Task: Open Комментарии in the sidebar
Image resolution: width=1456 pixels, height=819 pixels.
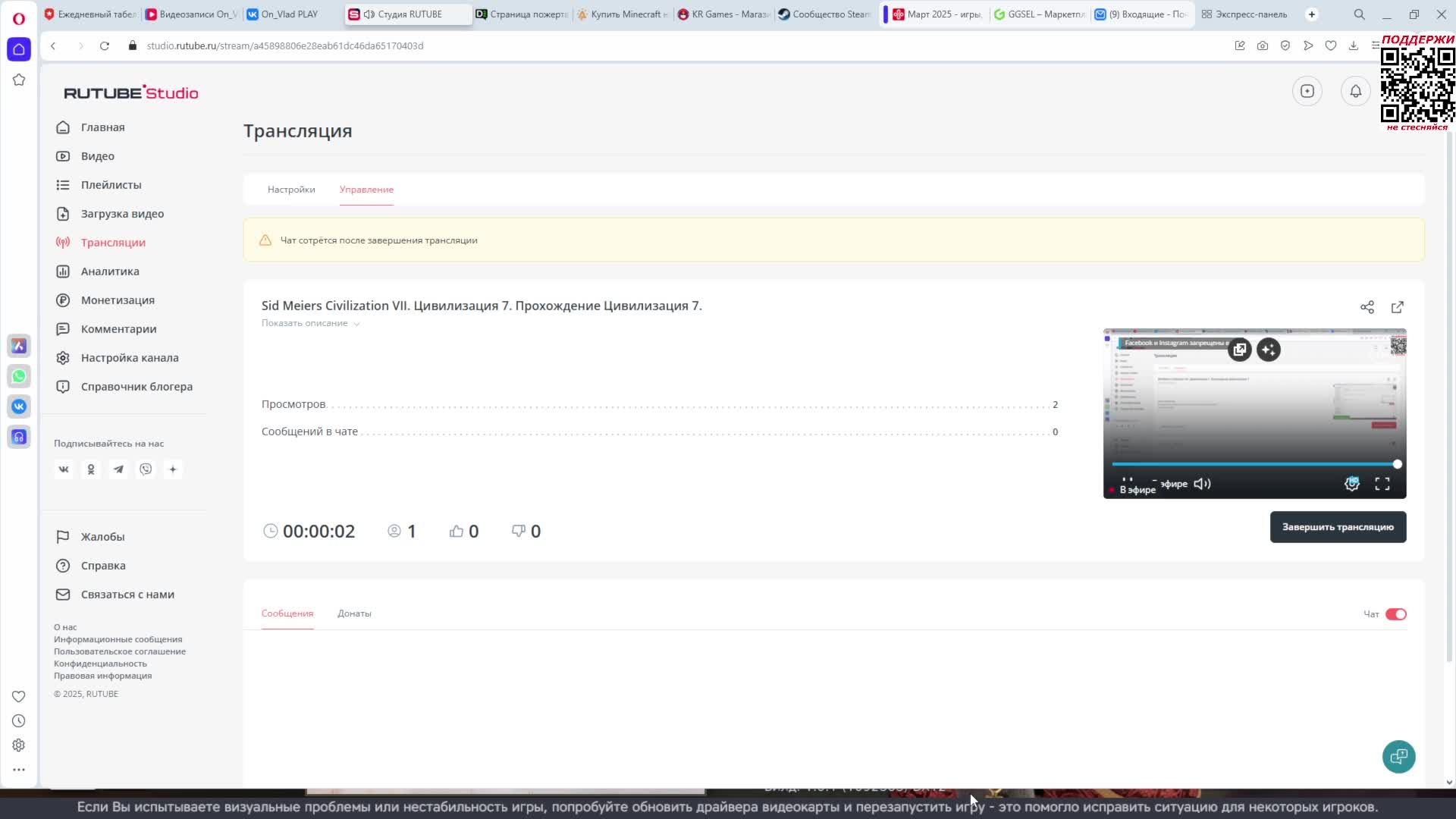Action: tap(118, 329)
